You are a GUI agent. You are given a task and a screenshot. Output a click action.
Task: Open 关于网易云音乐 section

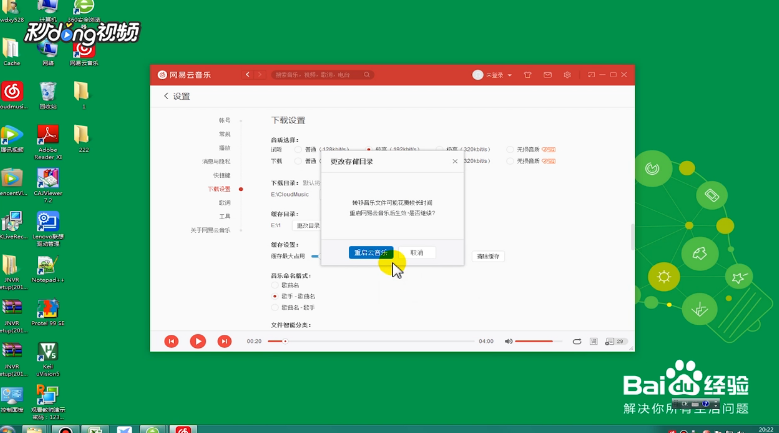tap(211, 230)
